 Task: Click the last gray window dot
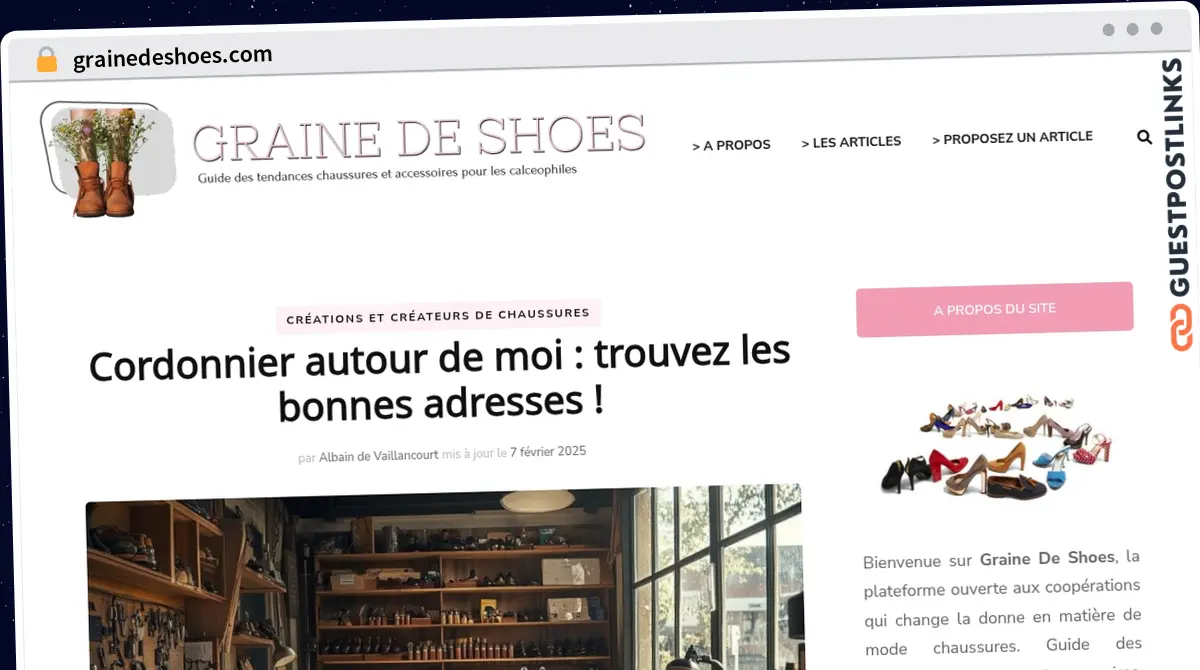(1157, 29)
